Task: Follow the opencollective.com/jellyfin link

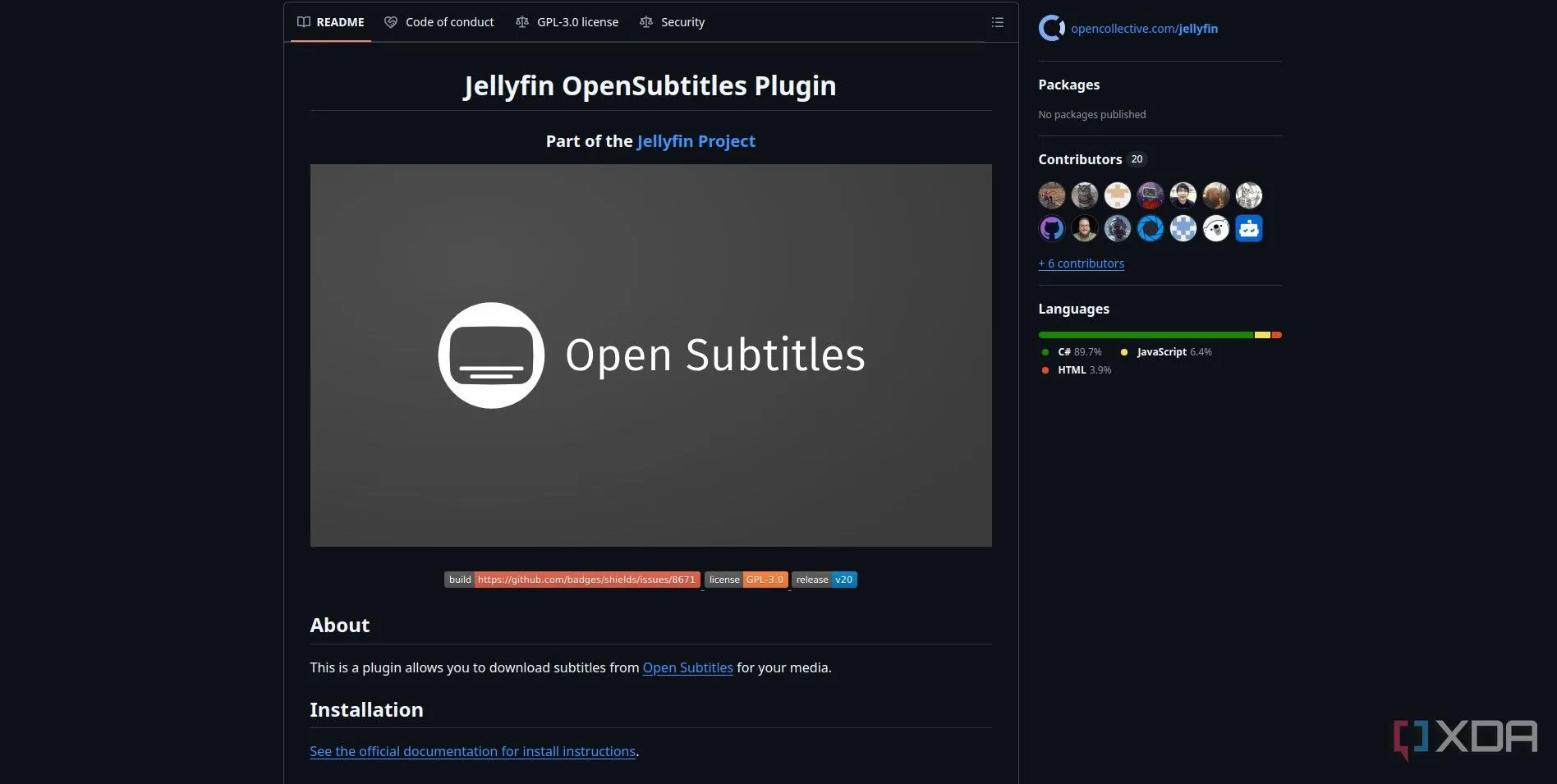Action: tap(1144, 29)
